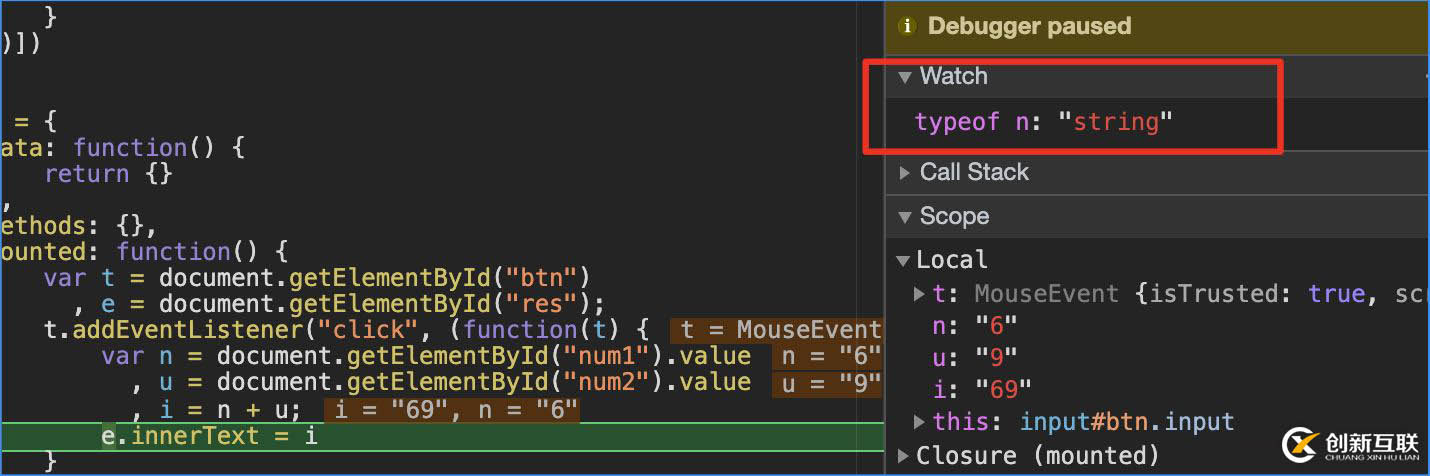This screenshot has width=1430, height=476.
Task: Click the highlighted e.innerText = i line
Action: tap(209, 437)
